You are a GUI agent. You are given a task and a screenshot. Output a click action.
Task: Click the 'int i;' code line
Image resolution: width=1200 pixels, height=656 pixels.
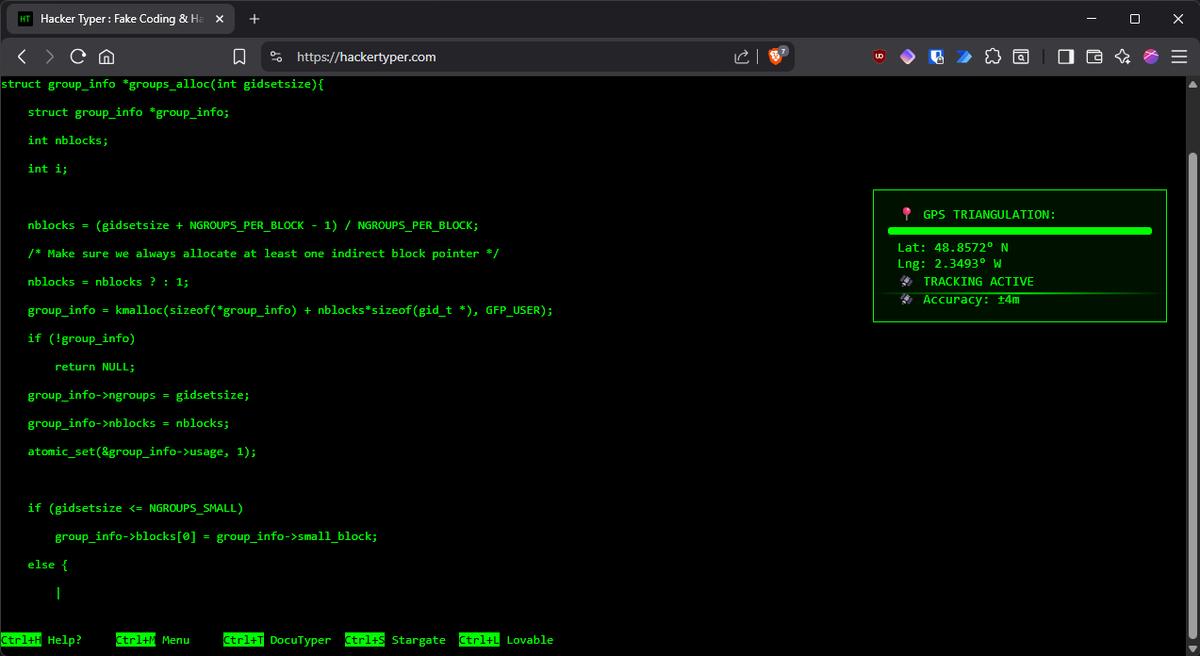(x=48, y=169)
